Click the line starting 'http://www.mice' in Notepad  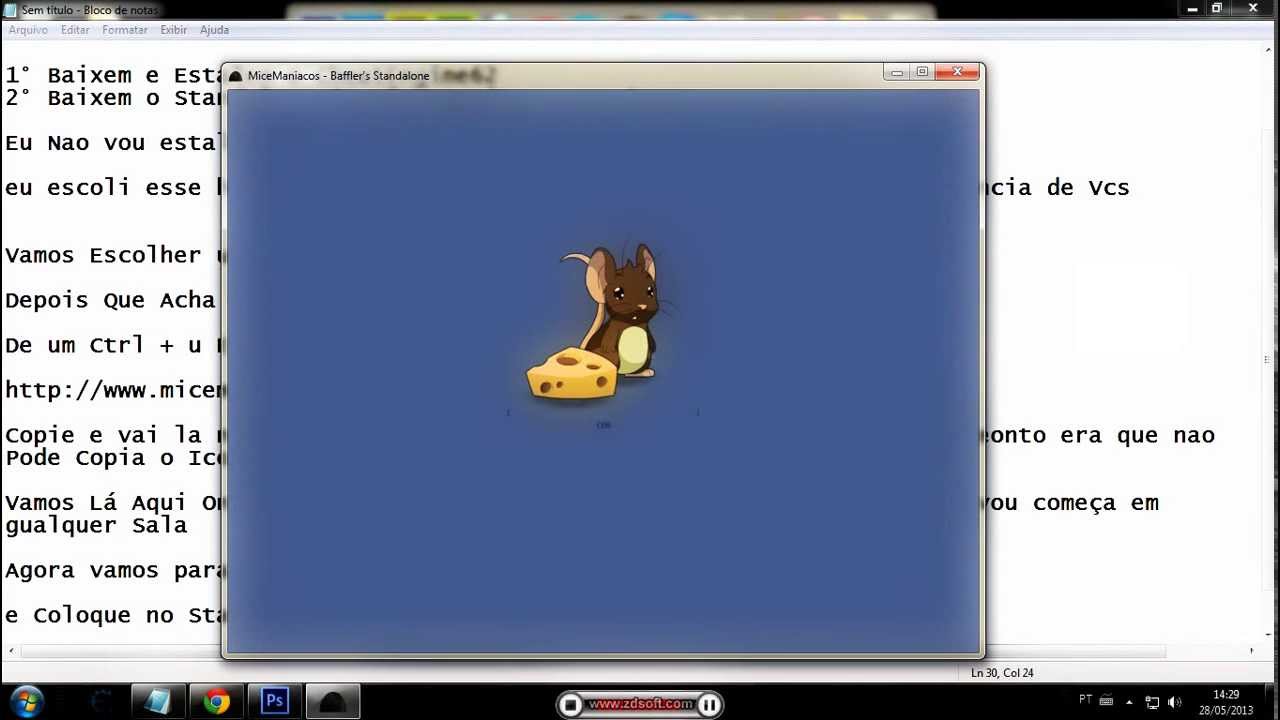[x=112, y=390]
